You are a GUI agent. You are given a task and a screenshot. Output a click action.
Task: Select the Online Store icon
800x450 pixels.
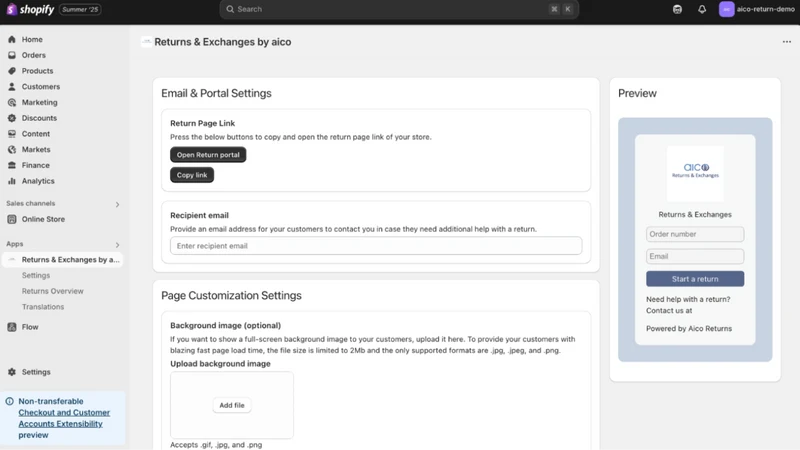[12, 219]
